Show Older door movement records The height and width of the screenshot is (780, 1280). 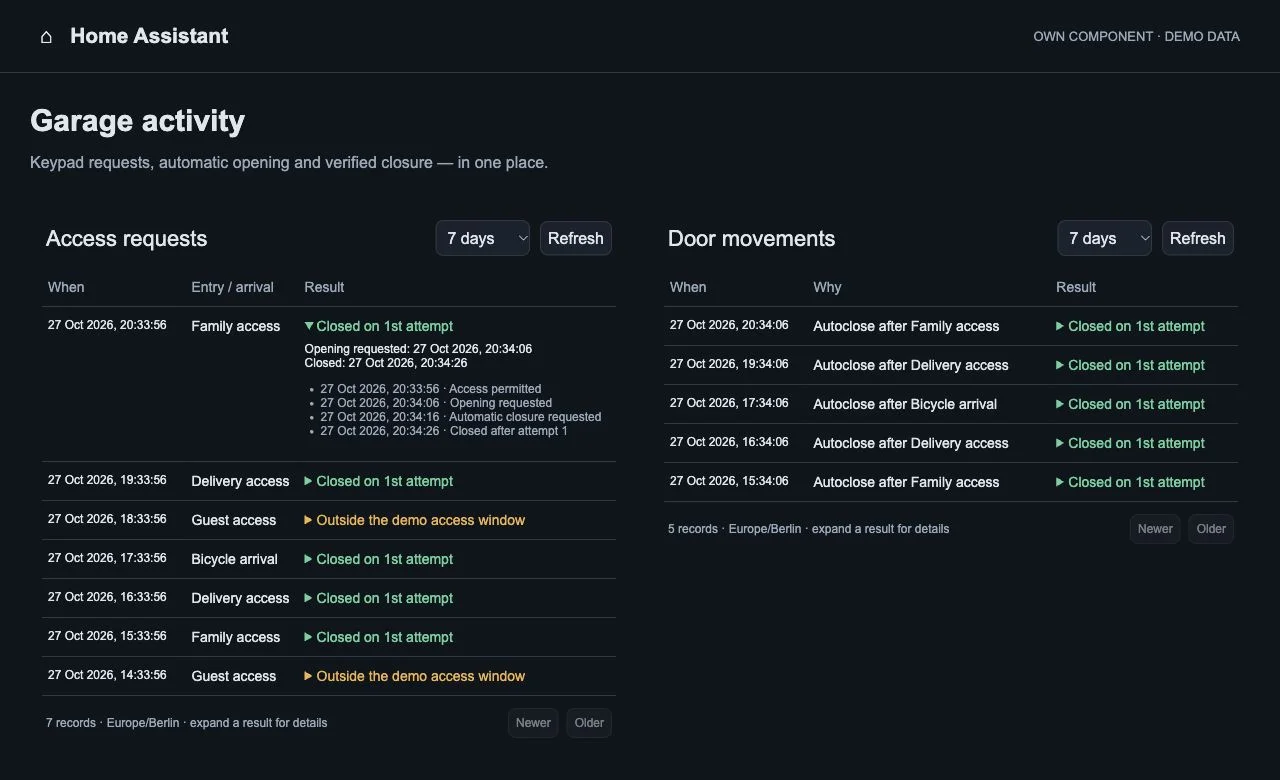(1211, 529)
